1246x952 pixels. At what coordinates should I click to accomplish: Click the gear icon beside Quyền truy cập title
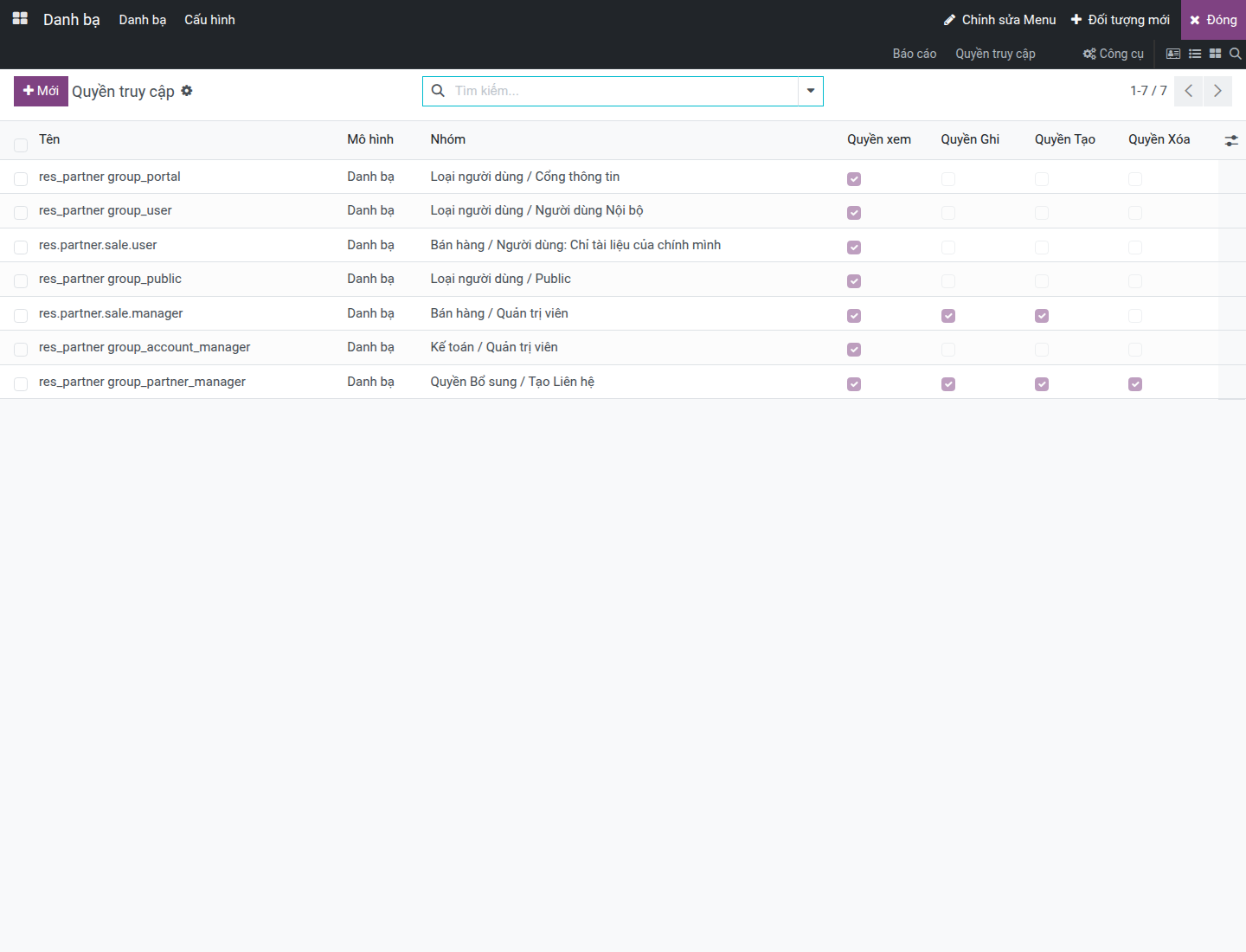(x=187, y=91)
